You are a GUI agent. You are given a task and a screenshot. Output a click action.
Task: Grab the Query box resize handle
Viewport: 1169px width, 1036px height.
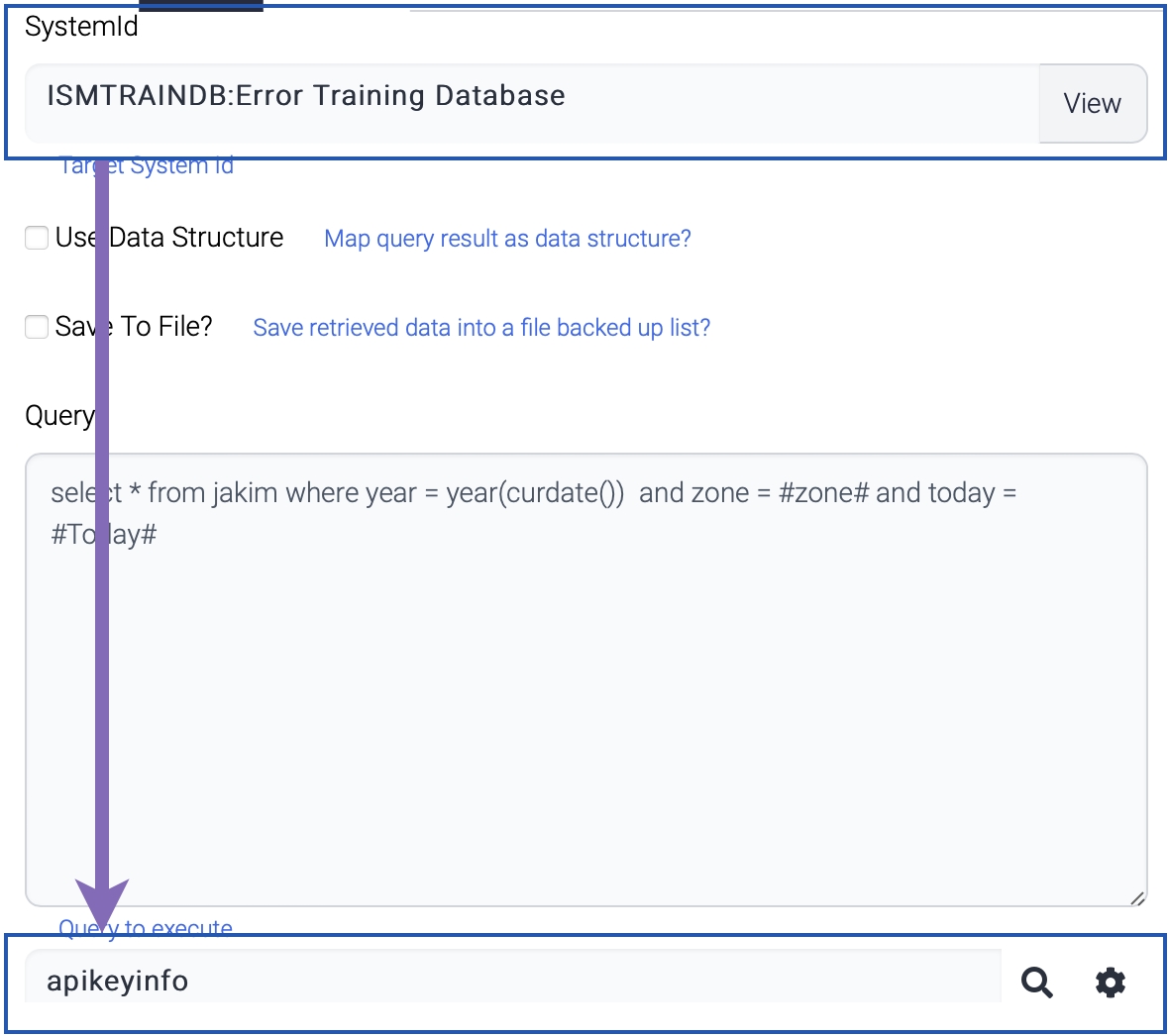1137,897
